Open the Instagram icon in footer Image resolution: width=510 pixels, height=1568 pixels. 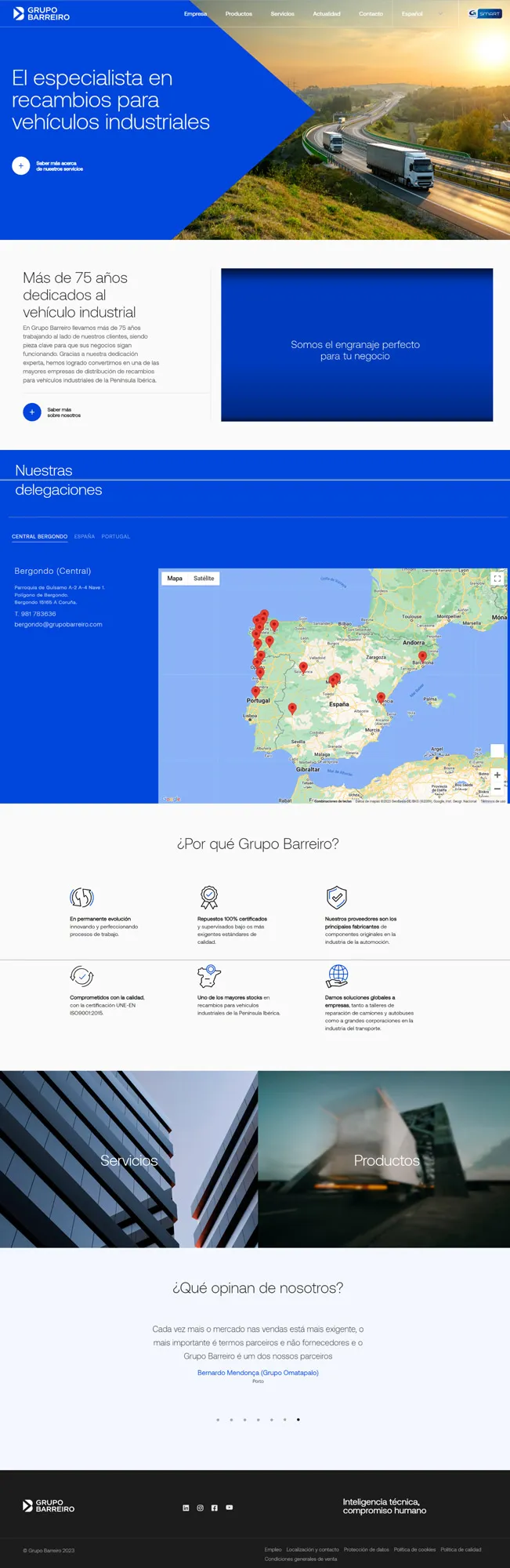200,1508
